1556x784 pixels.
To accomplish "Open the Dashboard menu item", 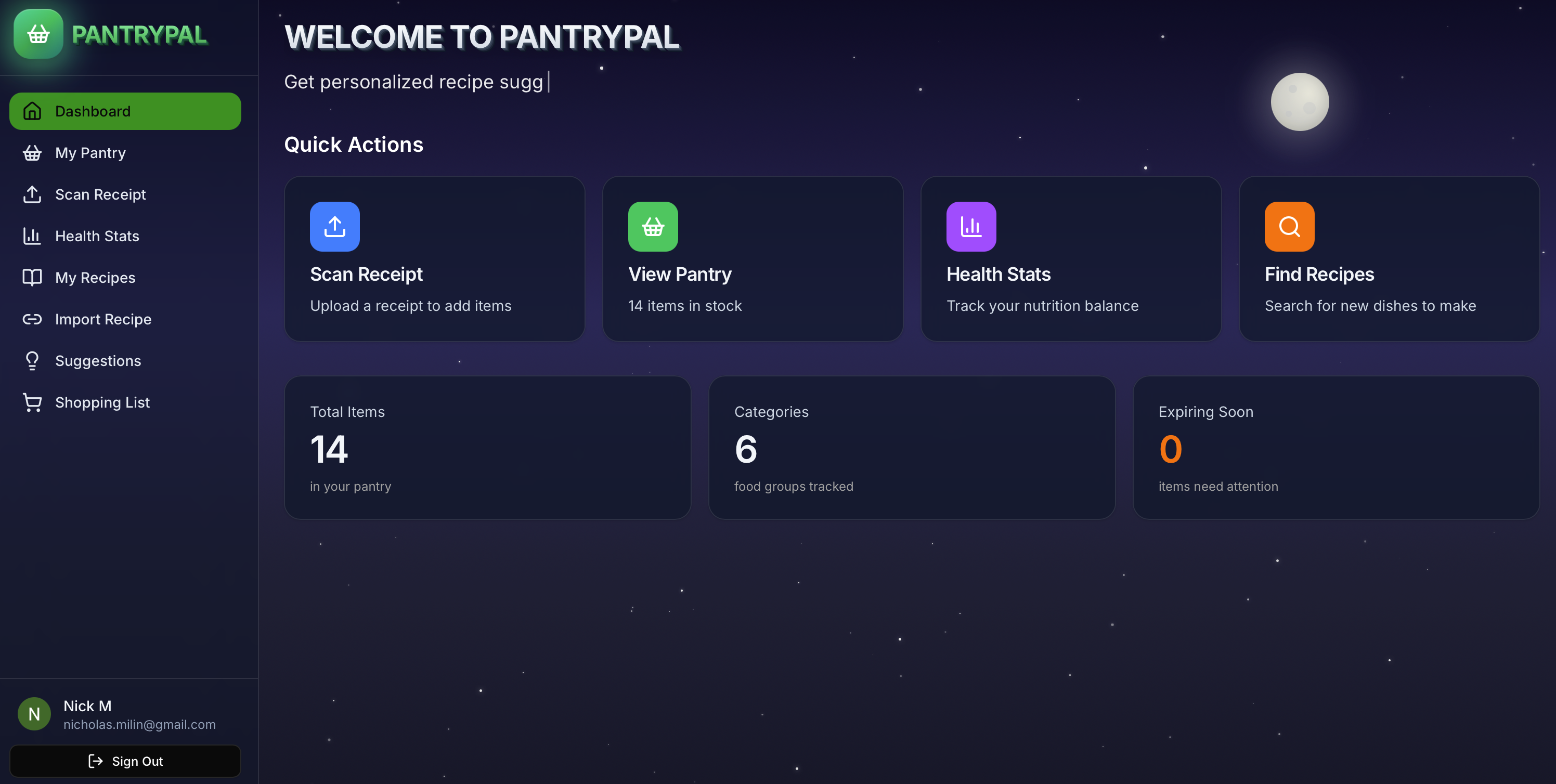I will [125, 111].
